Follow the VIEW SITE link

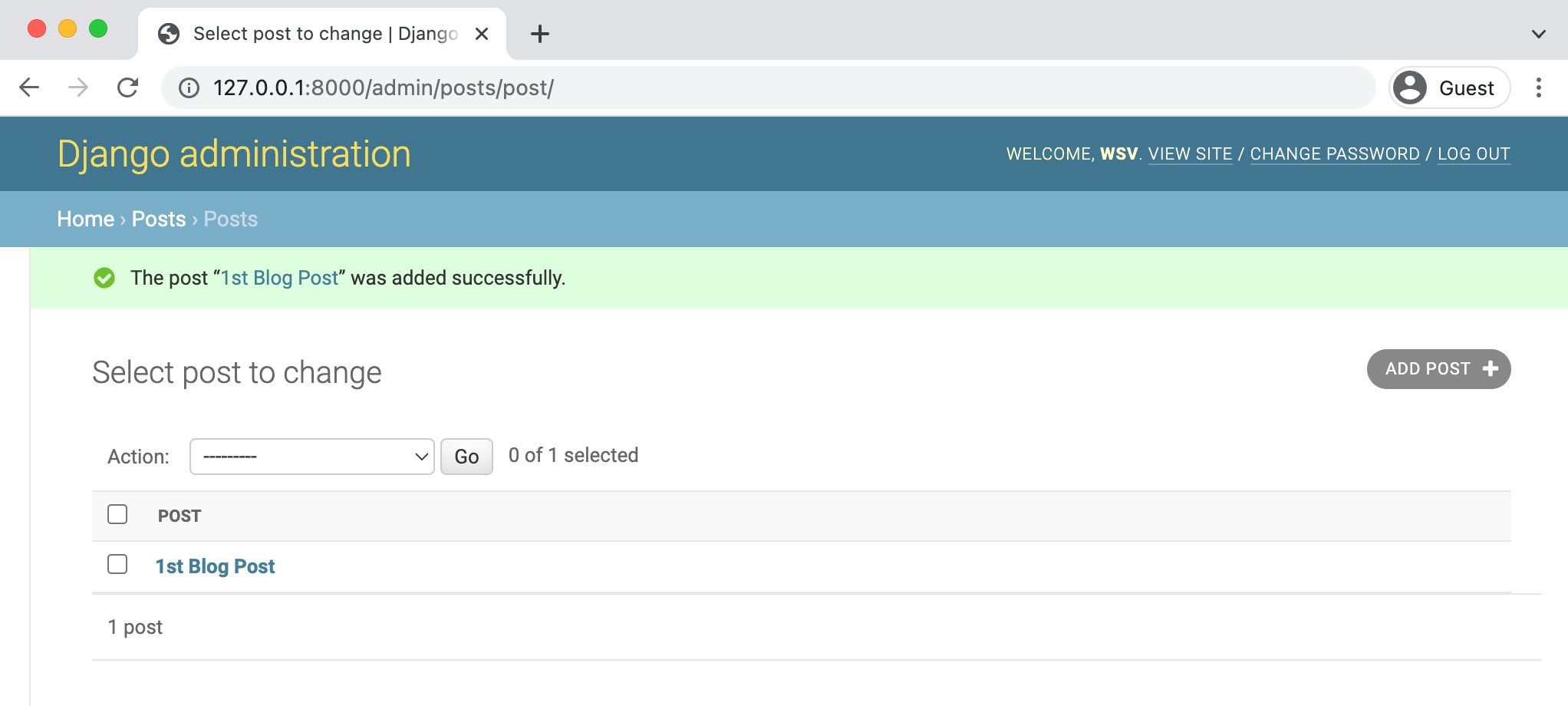pyautogui.click(x=1190, y=153)
